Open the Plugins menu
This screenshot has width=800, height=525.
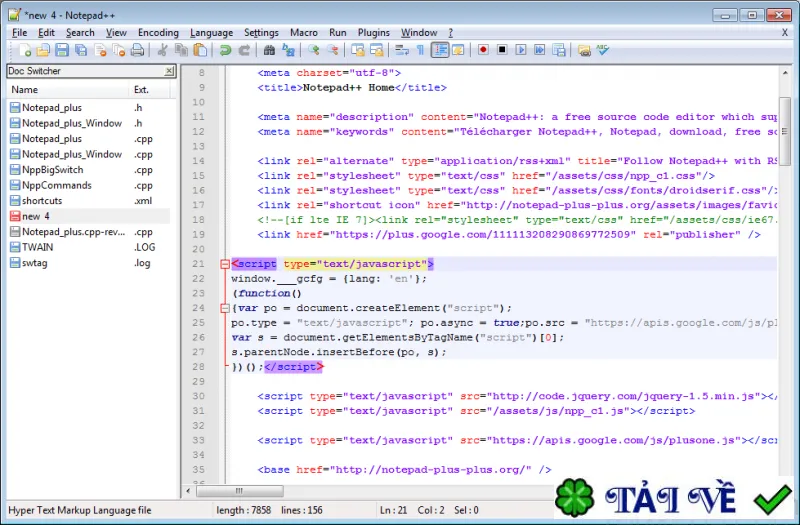[x=373, y=33]
